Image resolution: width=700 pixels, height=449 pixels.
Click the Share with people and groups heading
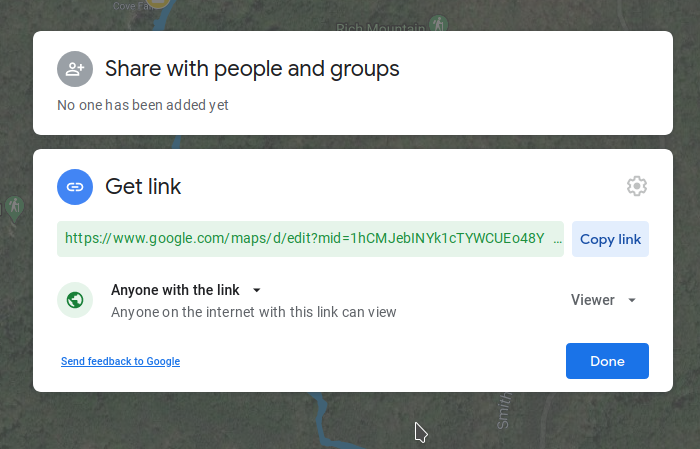click(252, 69)
